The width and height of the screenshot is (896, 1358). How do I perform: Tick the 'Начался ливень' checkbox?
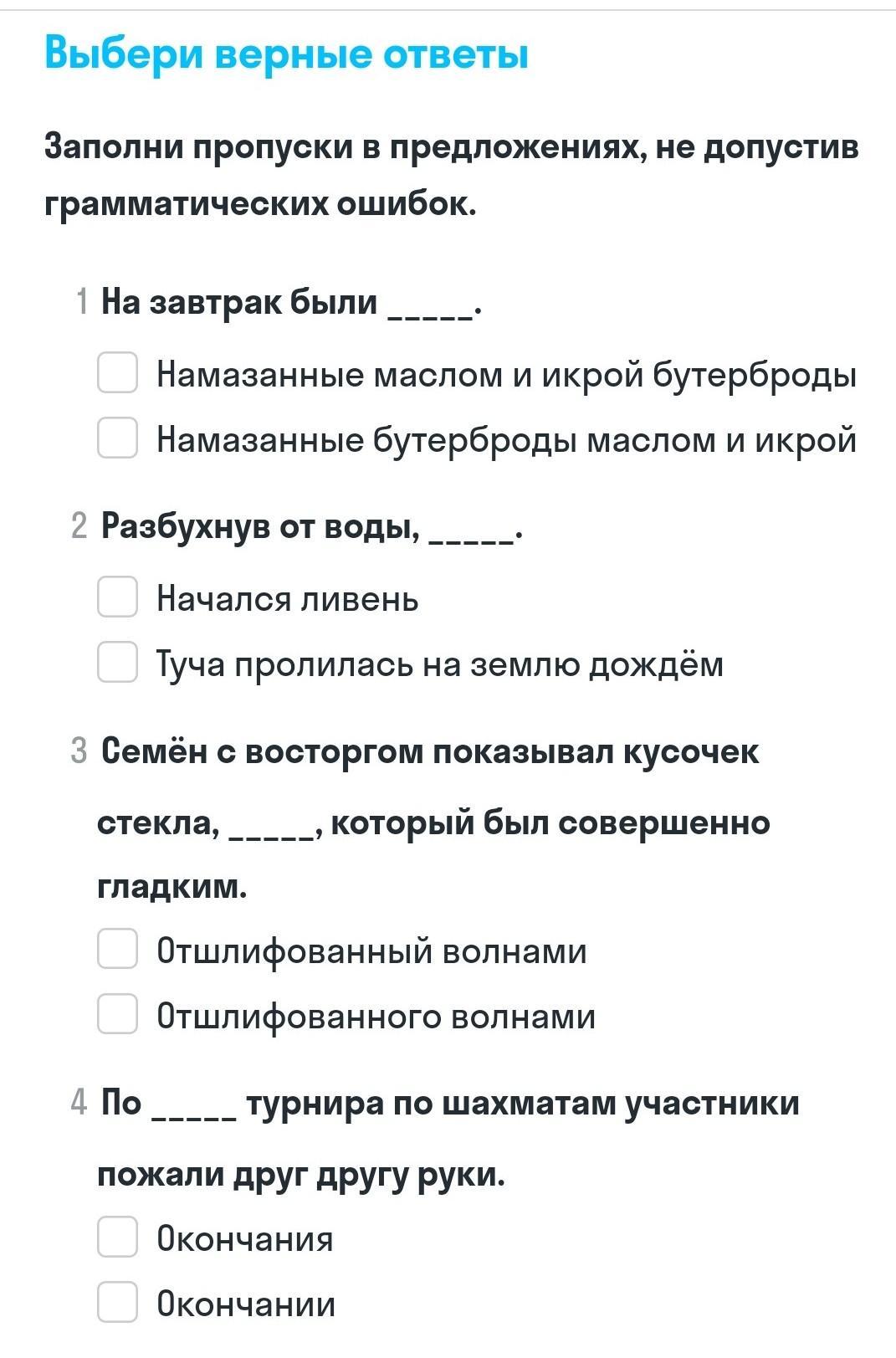click(117, 597)
